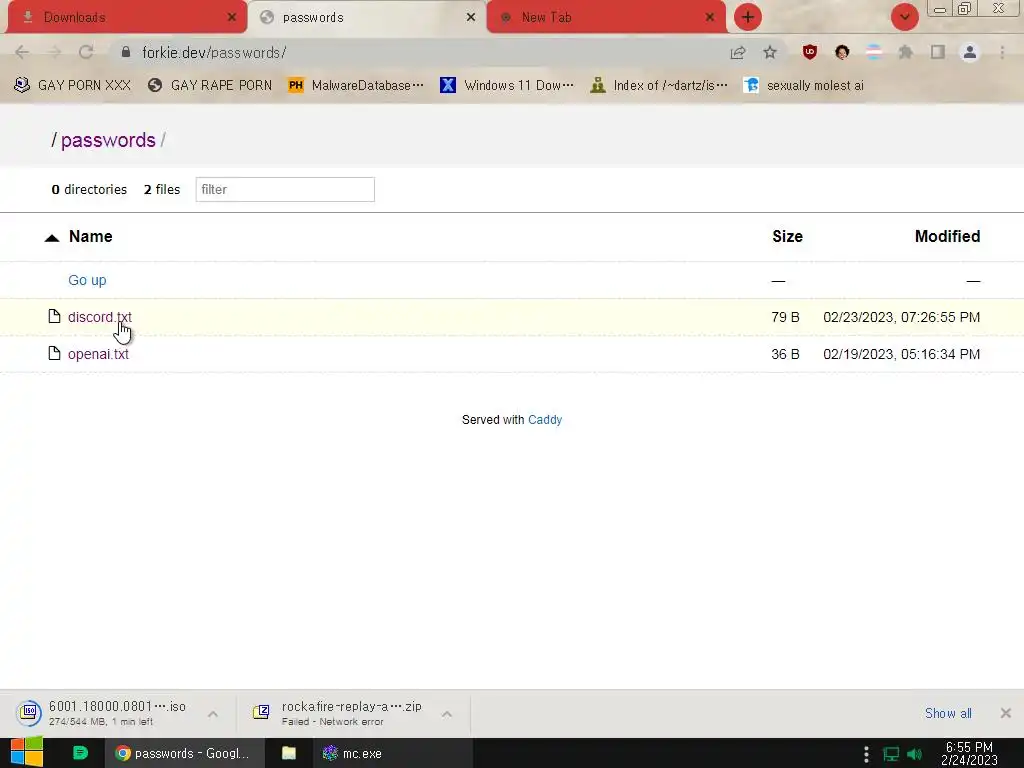
Task: Open the Windows 11 Dow… bookmark
Action: (x=507, y=86)
